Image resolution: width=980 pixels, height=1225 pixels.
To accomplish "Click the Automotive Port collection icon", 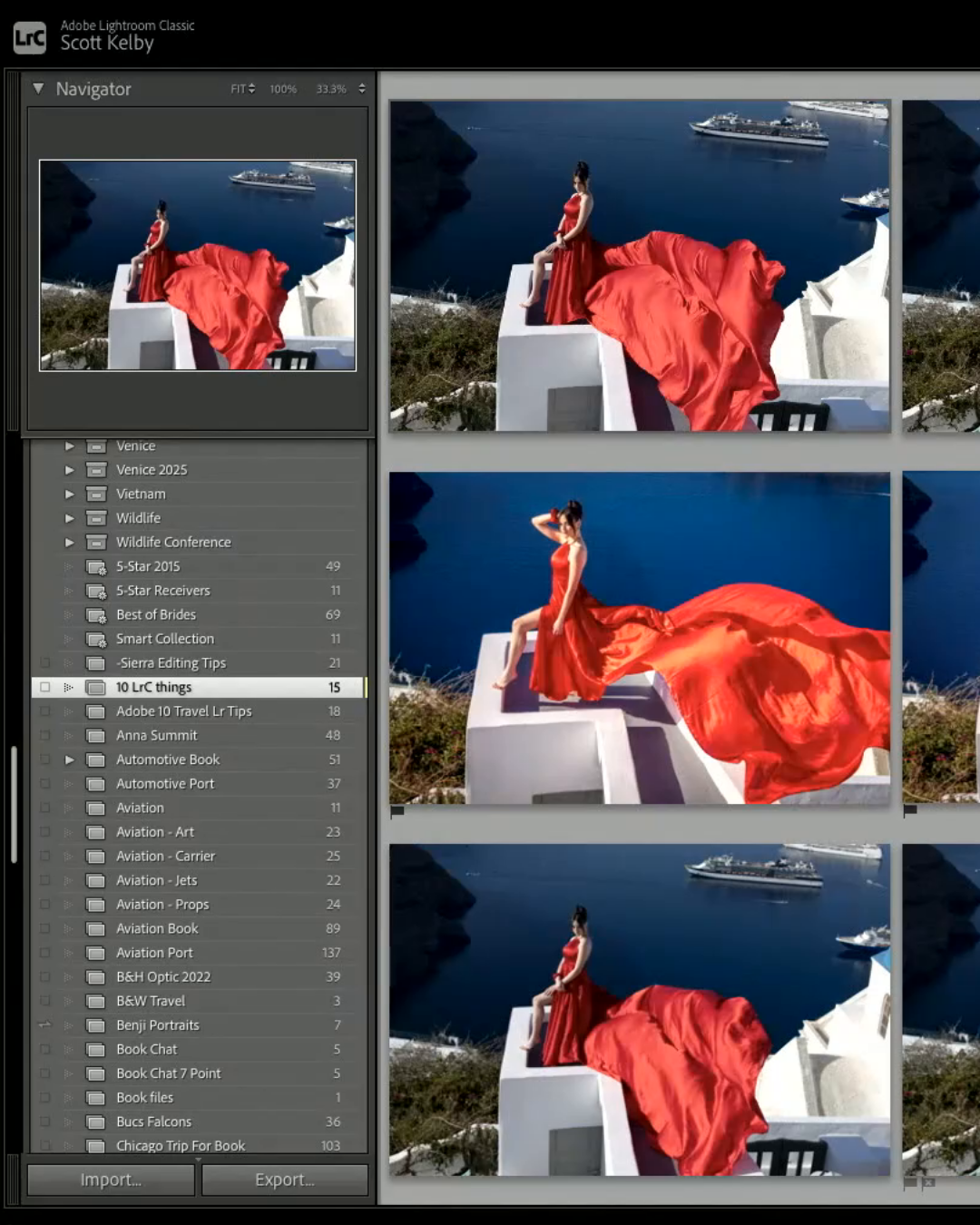I will pos(96,784).
